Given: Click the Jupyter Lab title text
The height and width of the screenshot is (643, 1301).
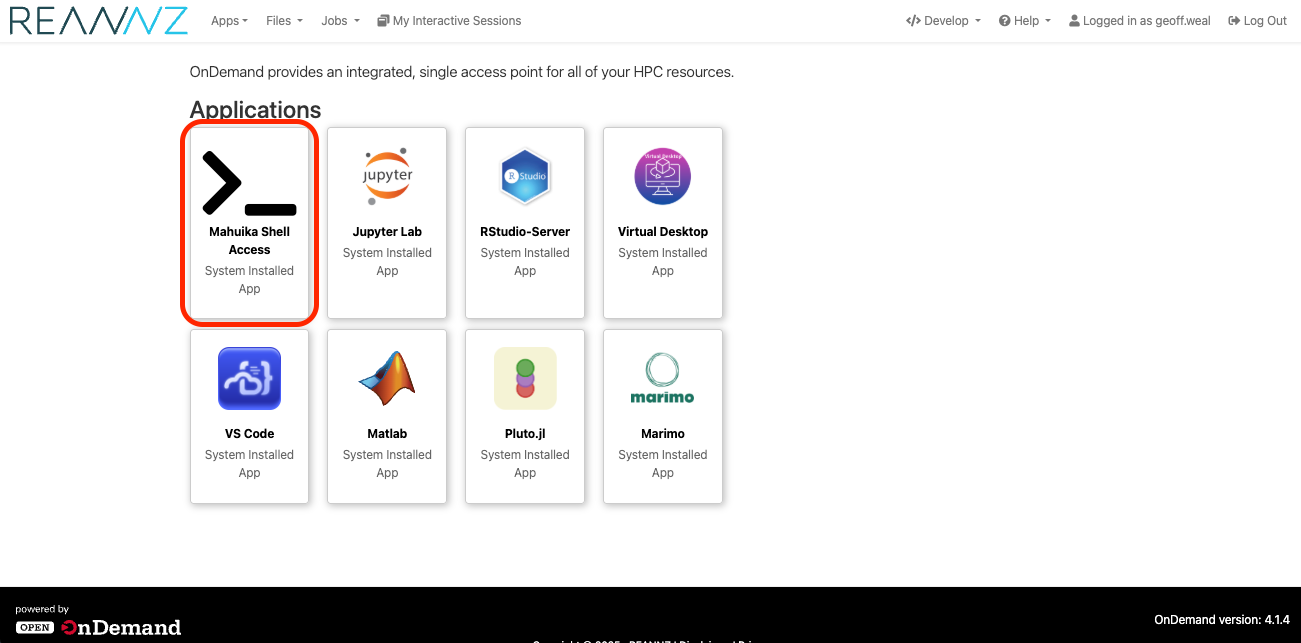Looking at the screenshot, I should [387, 232].
